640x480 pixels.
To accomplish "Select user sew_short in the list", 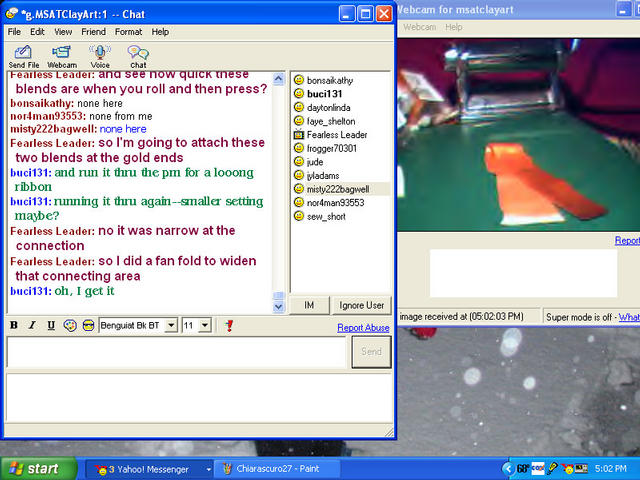I will coord(326,216).
